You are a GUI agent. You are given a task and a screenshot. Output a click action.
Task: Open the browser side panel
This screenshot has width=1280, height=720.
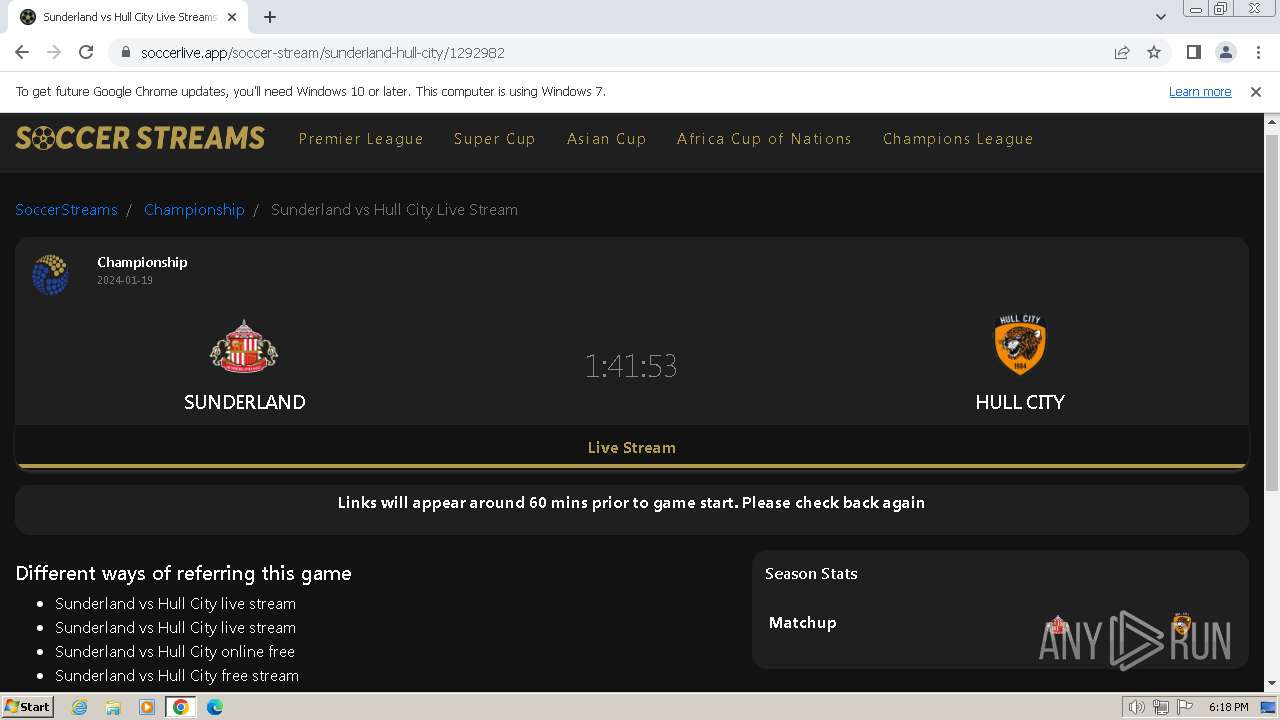[x=1194, y=53]
